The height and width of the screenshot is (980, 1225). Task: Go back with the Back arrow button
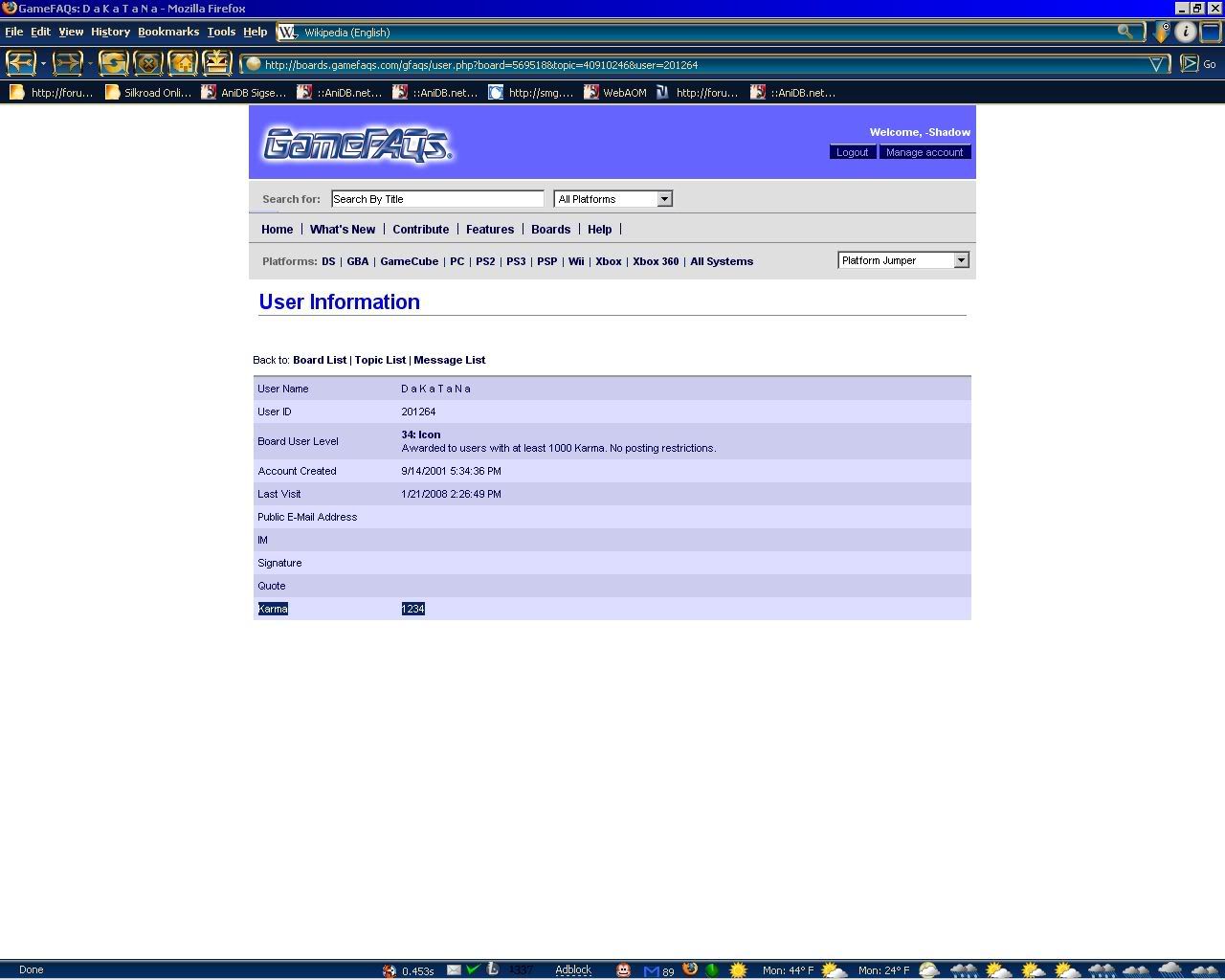(x=21, y=64)
